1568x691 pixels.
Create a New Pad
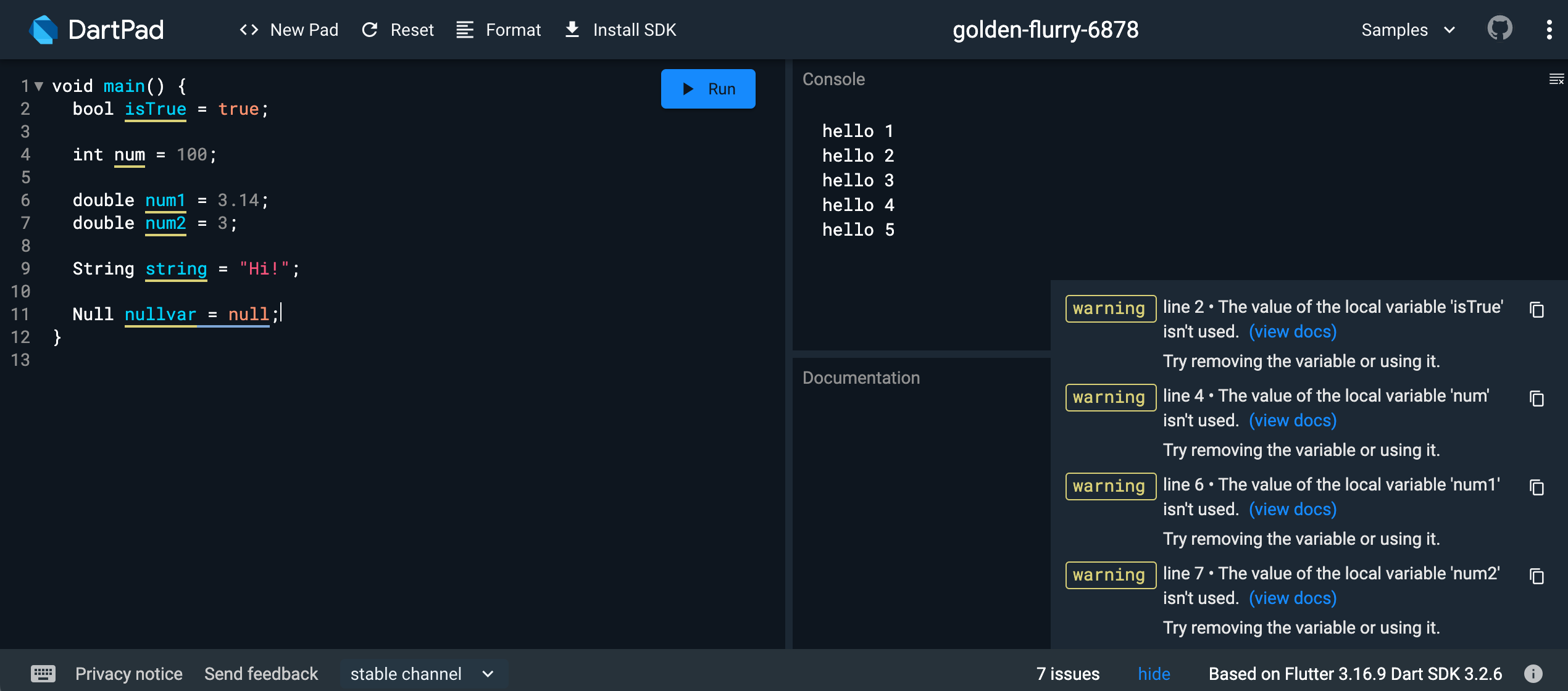pyautogui.click(x=289, y=30)
